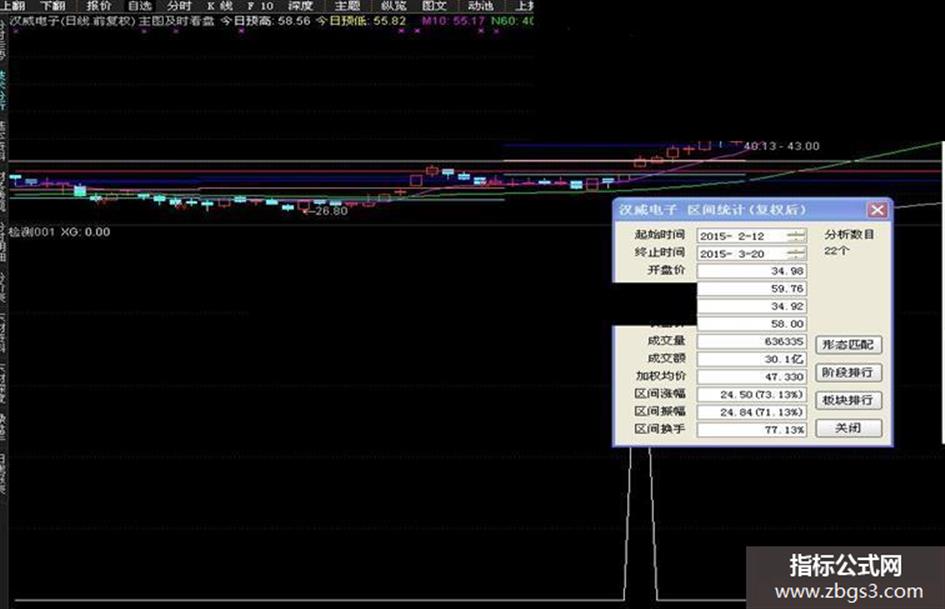Click the 加权均价 field 47.330
The height and width of the screenshot is (609, 945).
click(752, 376)
